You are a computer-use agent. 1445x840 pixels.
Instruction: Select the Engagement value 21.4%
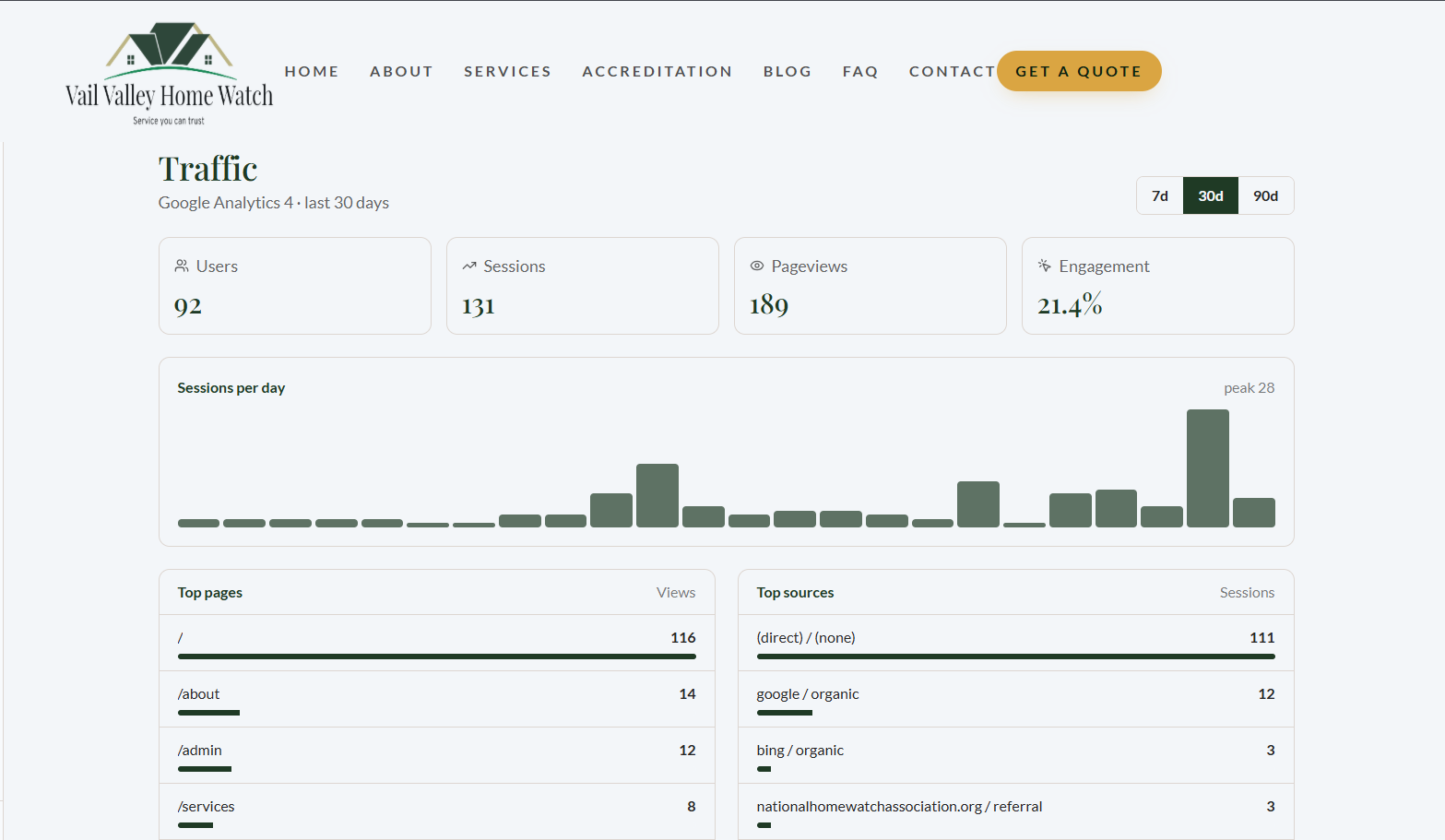[x=1070, y=304]
